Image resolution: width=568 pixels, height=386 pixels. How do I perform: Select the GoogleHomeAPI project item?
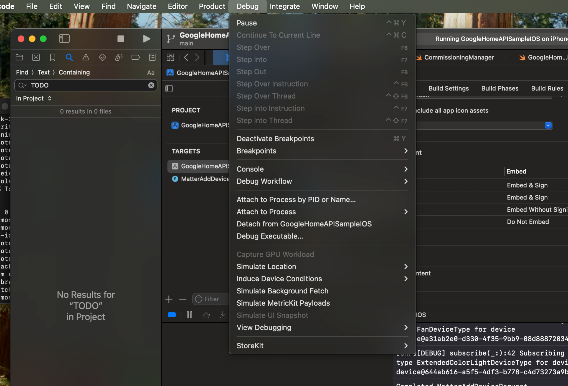[200, 125]
